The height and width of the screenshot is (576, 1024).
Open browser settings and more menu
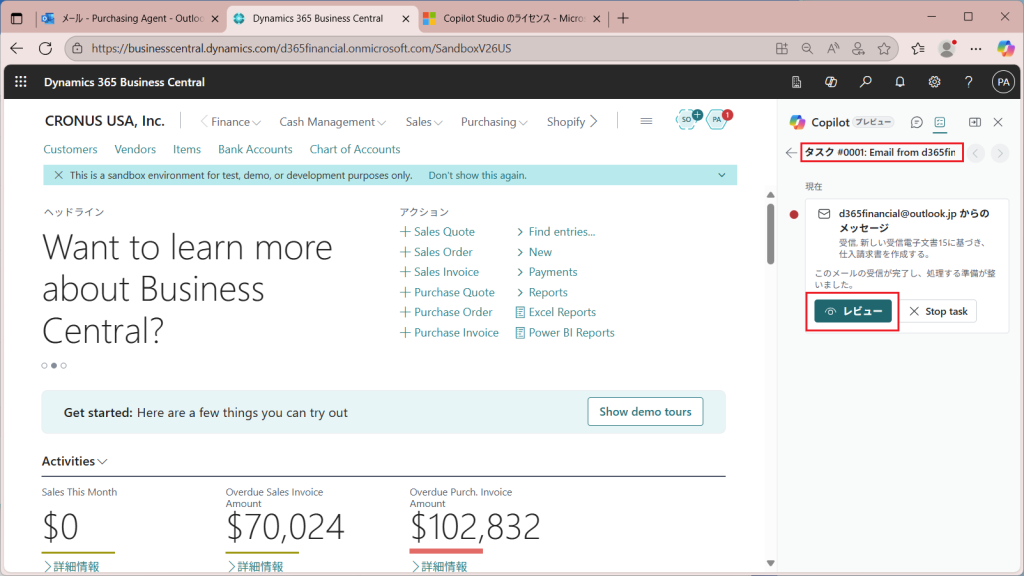coord(976,48)
